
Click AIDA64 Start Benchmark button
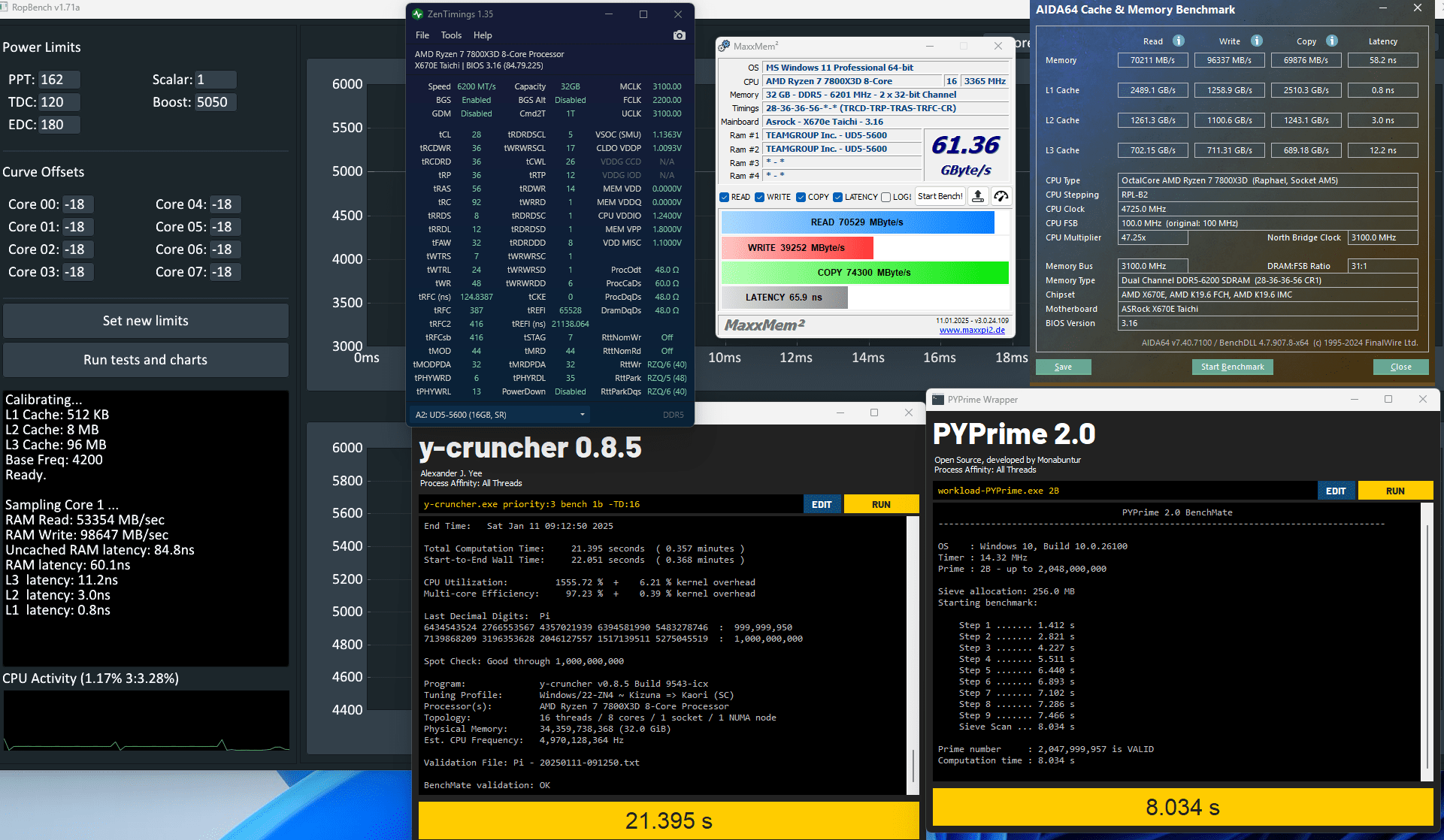point(1232,367)
